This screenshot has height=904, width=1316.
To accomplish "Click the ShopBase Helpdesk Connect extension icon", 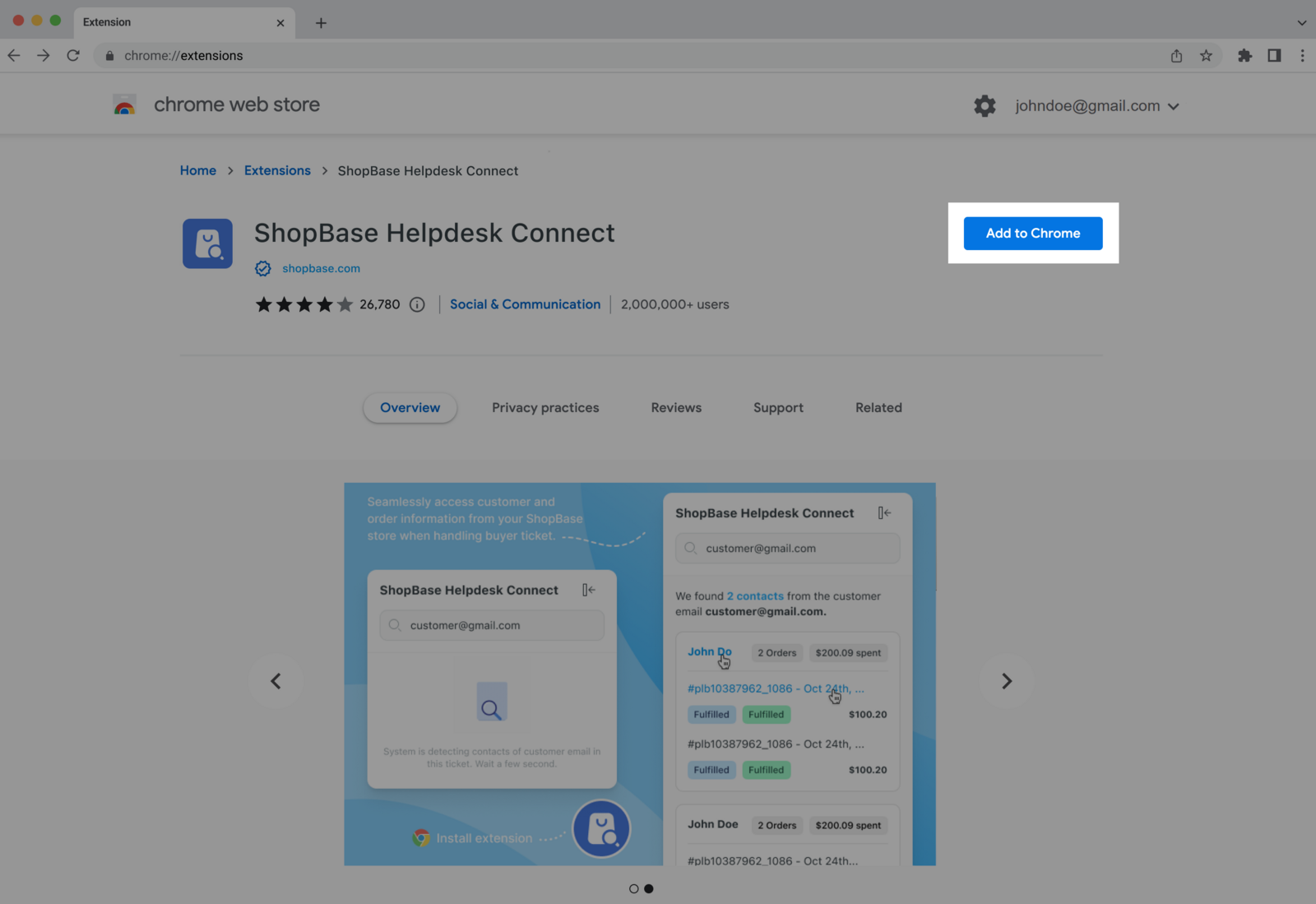I will 207,243.
